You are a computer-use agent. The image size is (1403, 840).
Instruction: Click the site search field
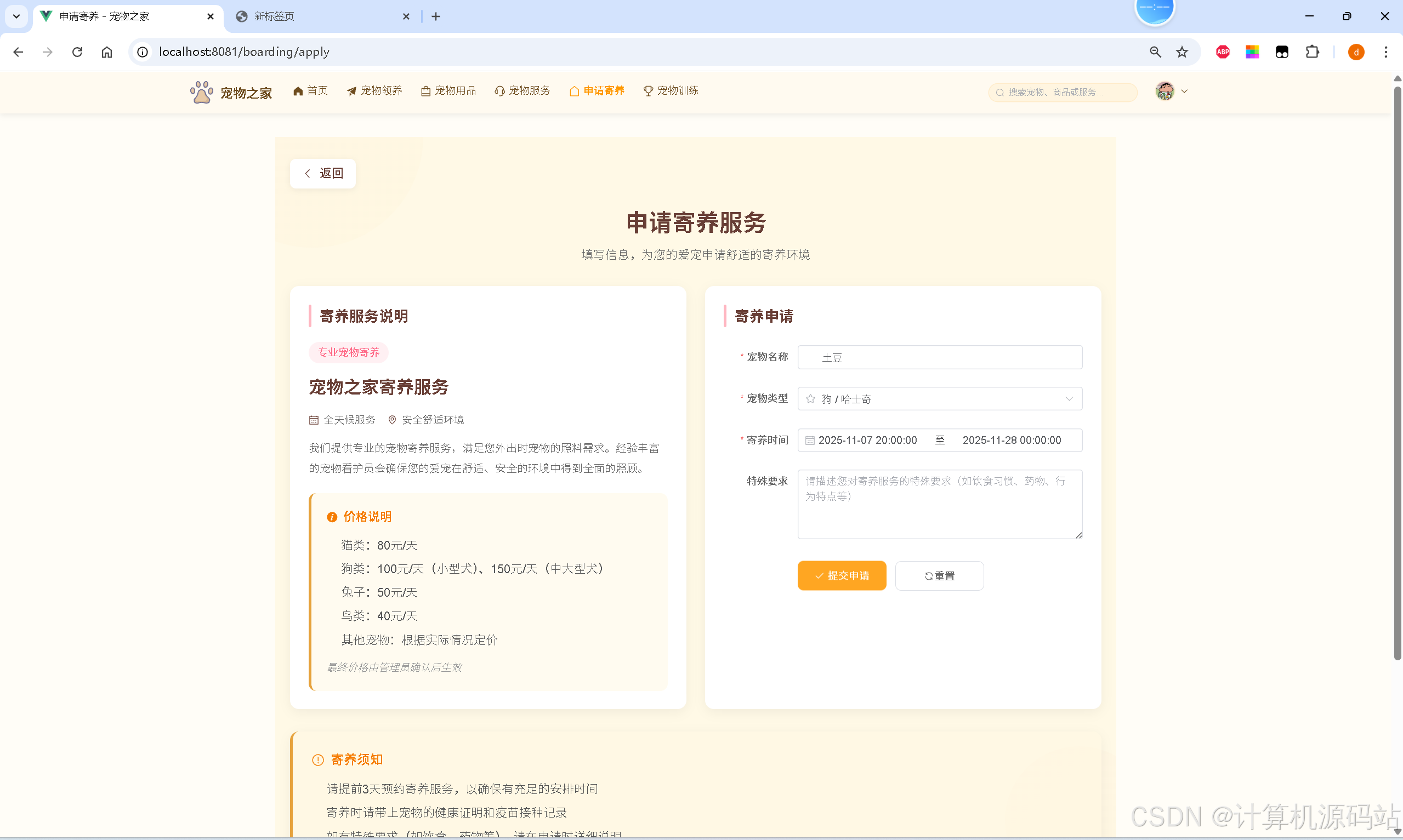(x=1063, y=92)
